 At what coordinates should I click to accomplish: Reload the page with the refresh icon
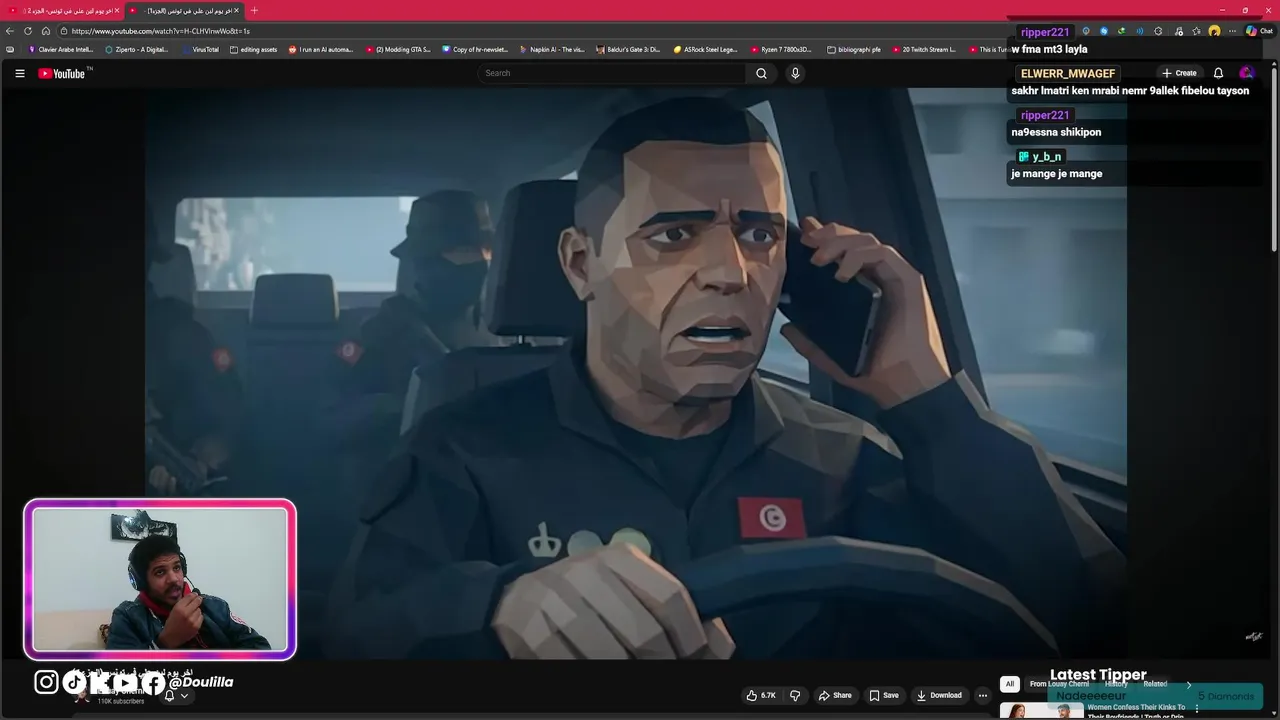(28, 31)
